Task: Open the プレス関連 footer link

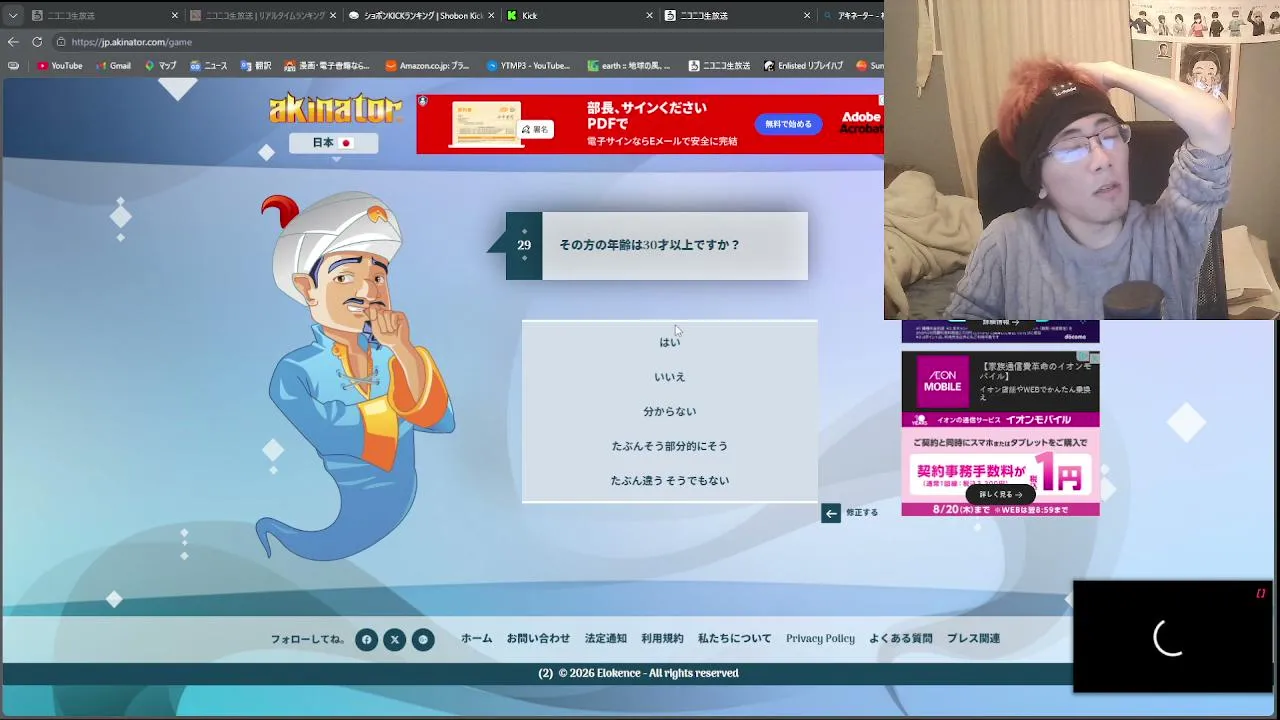Action: (974, 639)
